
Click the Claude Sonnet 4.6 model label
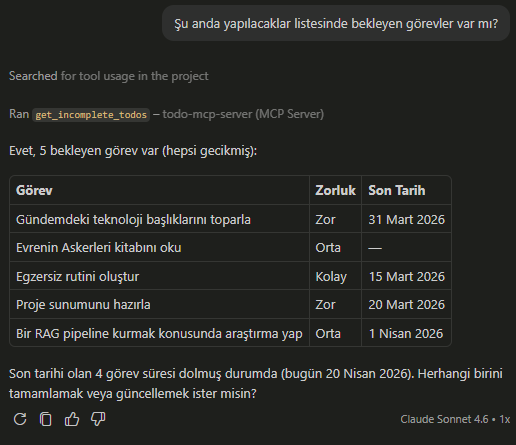coord(444,419)
